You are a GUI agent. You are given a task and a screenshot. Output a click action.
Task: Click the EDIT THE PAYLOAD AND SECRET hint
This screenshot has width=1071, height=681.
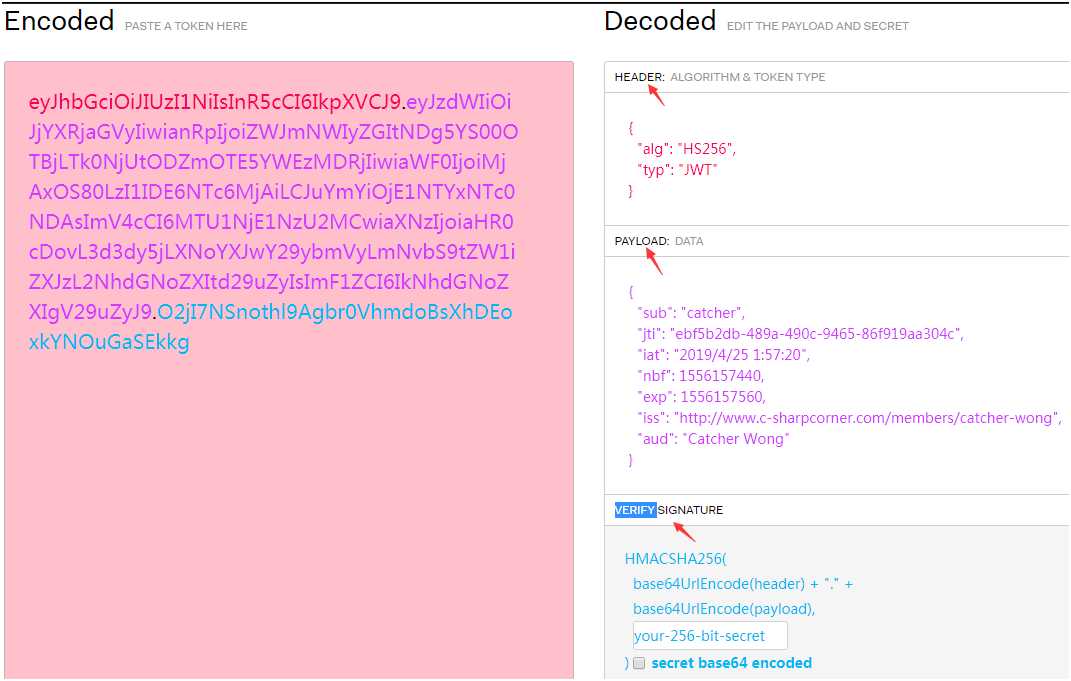pos(818,26)
